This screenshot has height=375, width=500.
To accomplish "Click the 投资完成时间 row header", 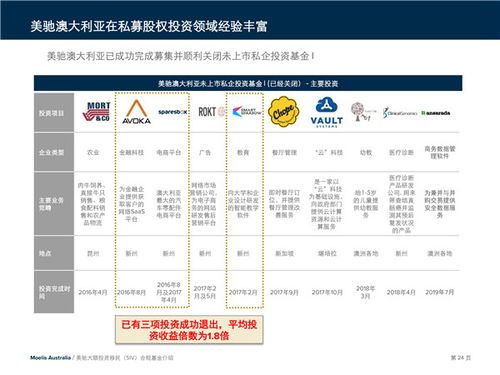I will (x=54, y=292).
